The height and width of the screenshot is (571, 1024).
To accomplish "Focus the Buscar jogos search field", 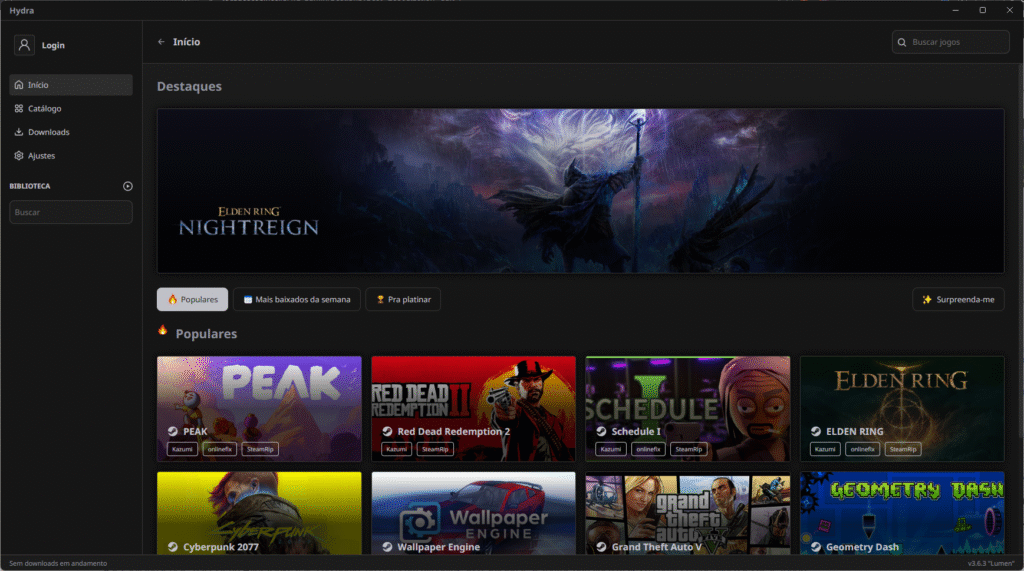I will [x=951, y=42].
